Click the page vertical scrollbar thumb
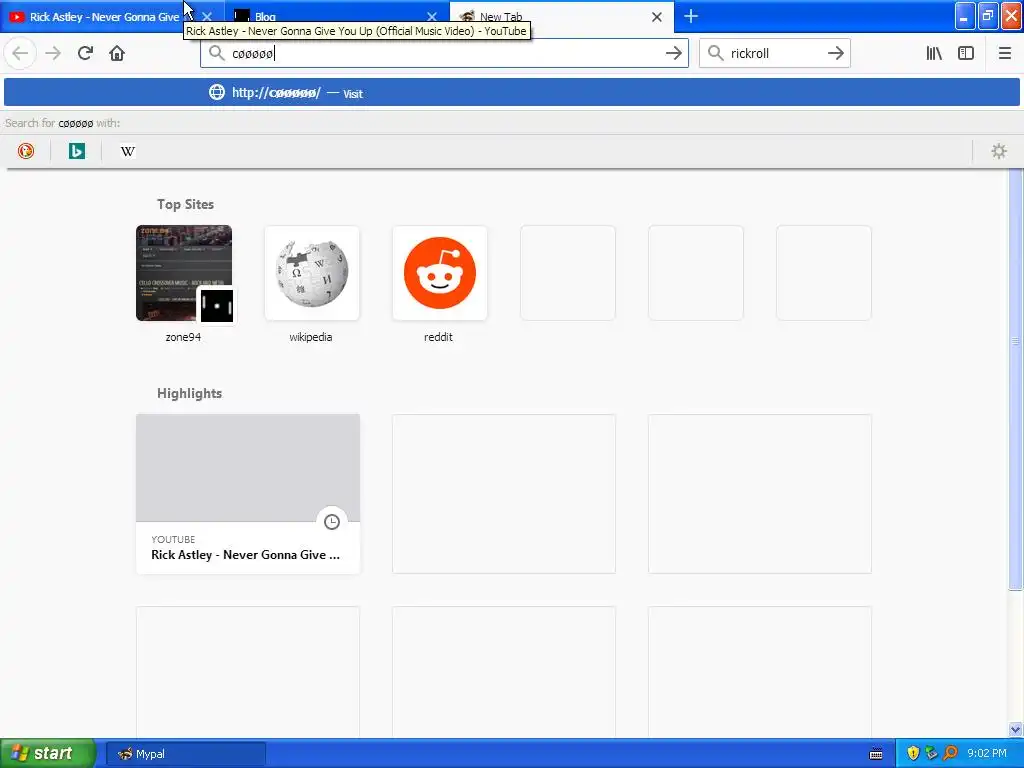 click(x=1015, y=379)
